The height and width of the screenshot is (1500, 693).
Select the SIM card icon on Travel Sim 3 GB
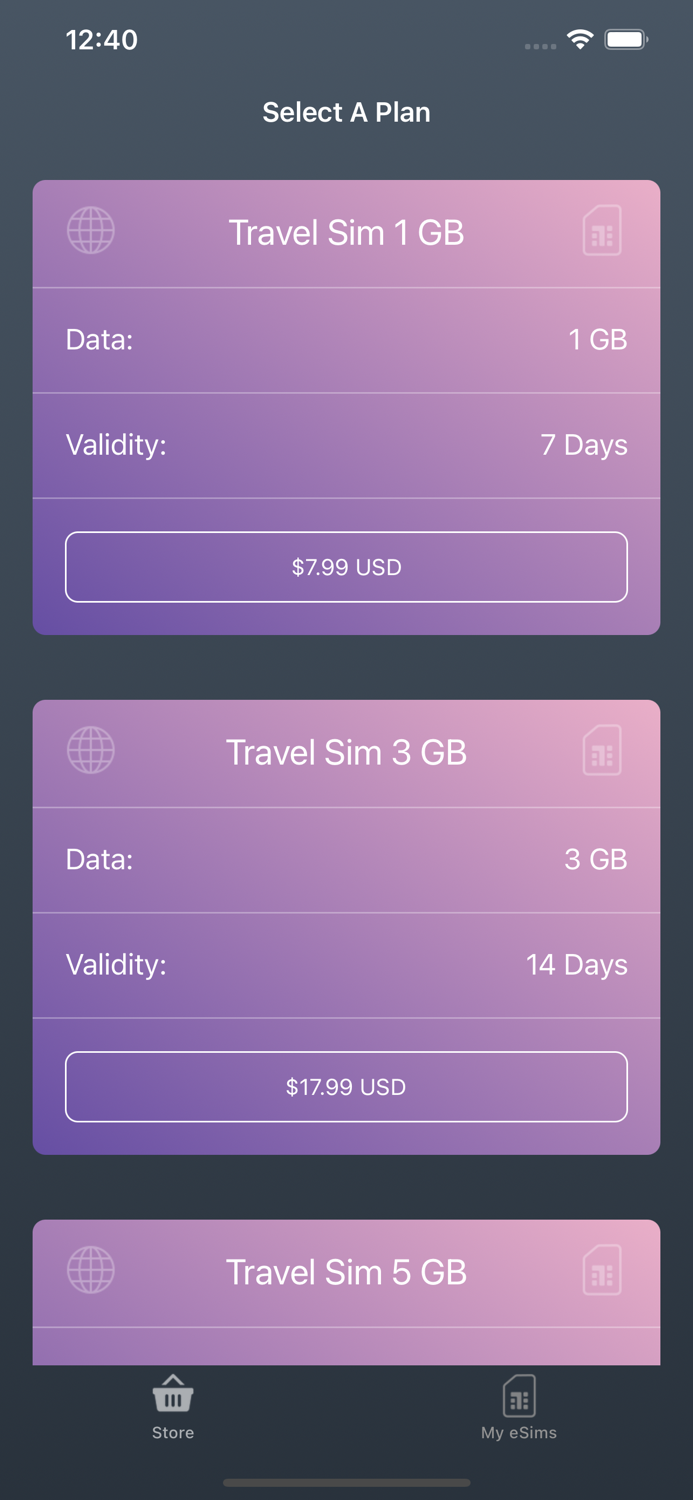(602, 750)
